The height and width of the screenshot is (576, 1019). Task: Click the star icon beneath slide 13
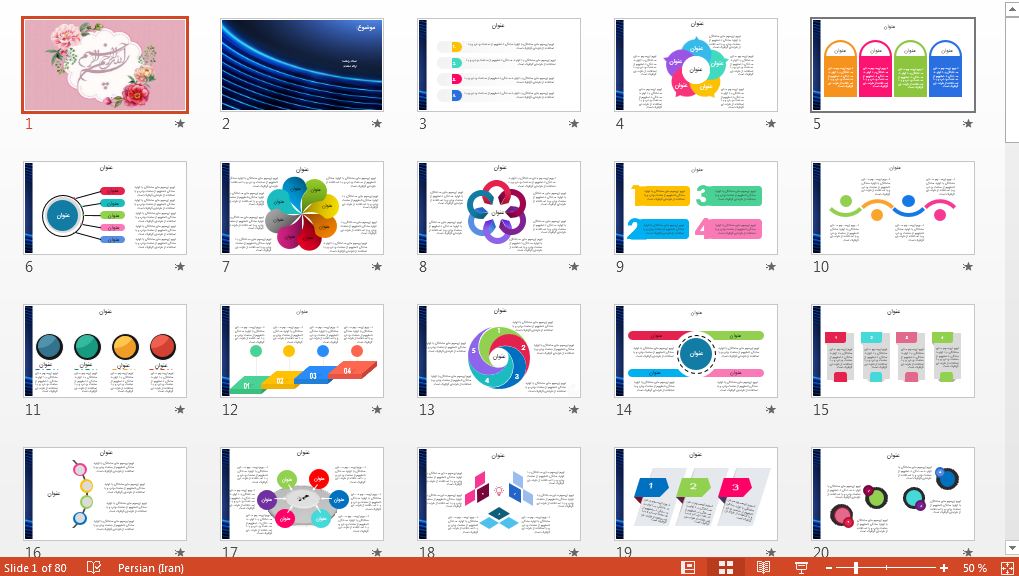coord(573,410)
